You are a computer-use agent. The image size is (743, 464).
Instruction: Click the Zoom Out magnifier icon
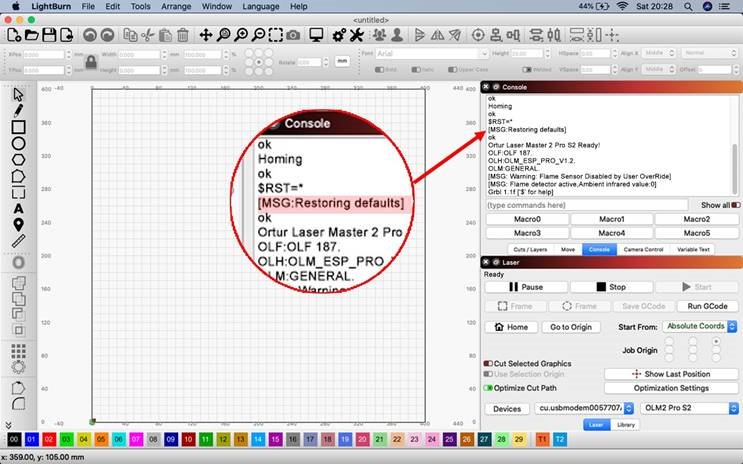pyautogui.click(x=259, y=35)
